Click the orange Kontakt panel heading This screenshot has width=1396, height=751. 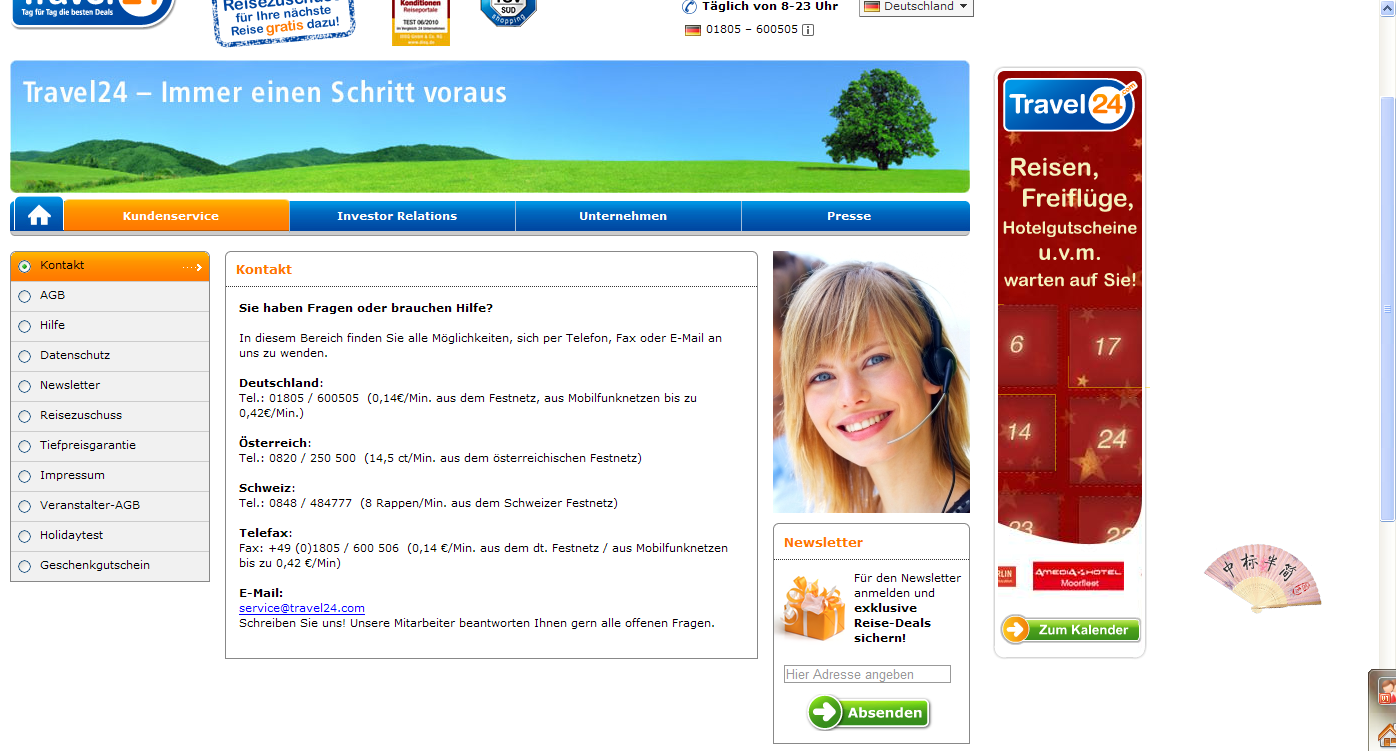point(264,270)
